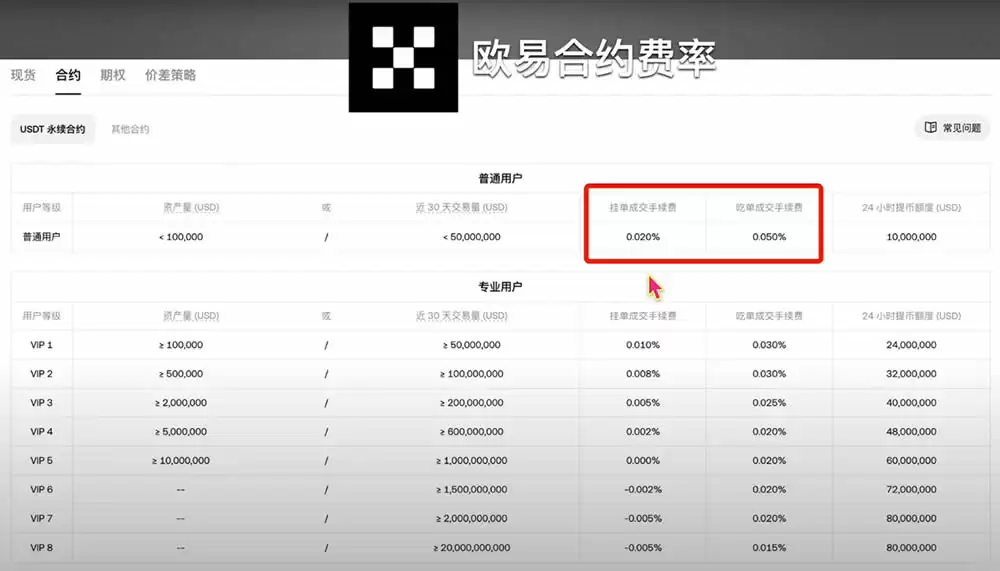Click 普通用户 row's 0.050% taker fee
The width and height of the screenshot is (1000, 571).
pos(769,237)
